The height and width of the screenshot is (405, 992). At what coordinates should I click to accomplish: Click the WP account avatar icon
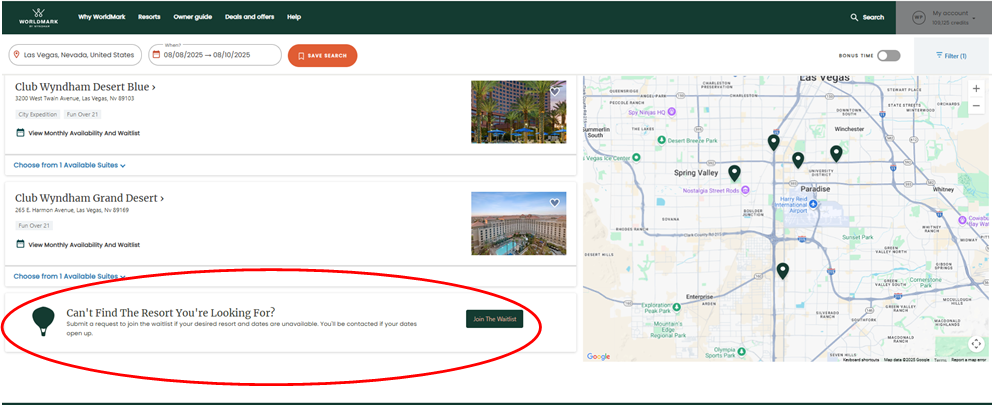(919, 18)
